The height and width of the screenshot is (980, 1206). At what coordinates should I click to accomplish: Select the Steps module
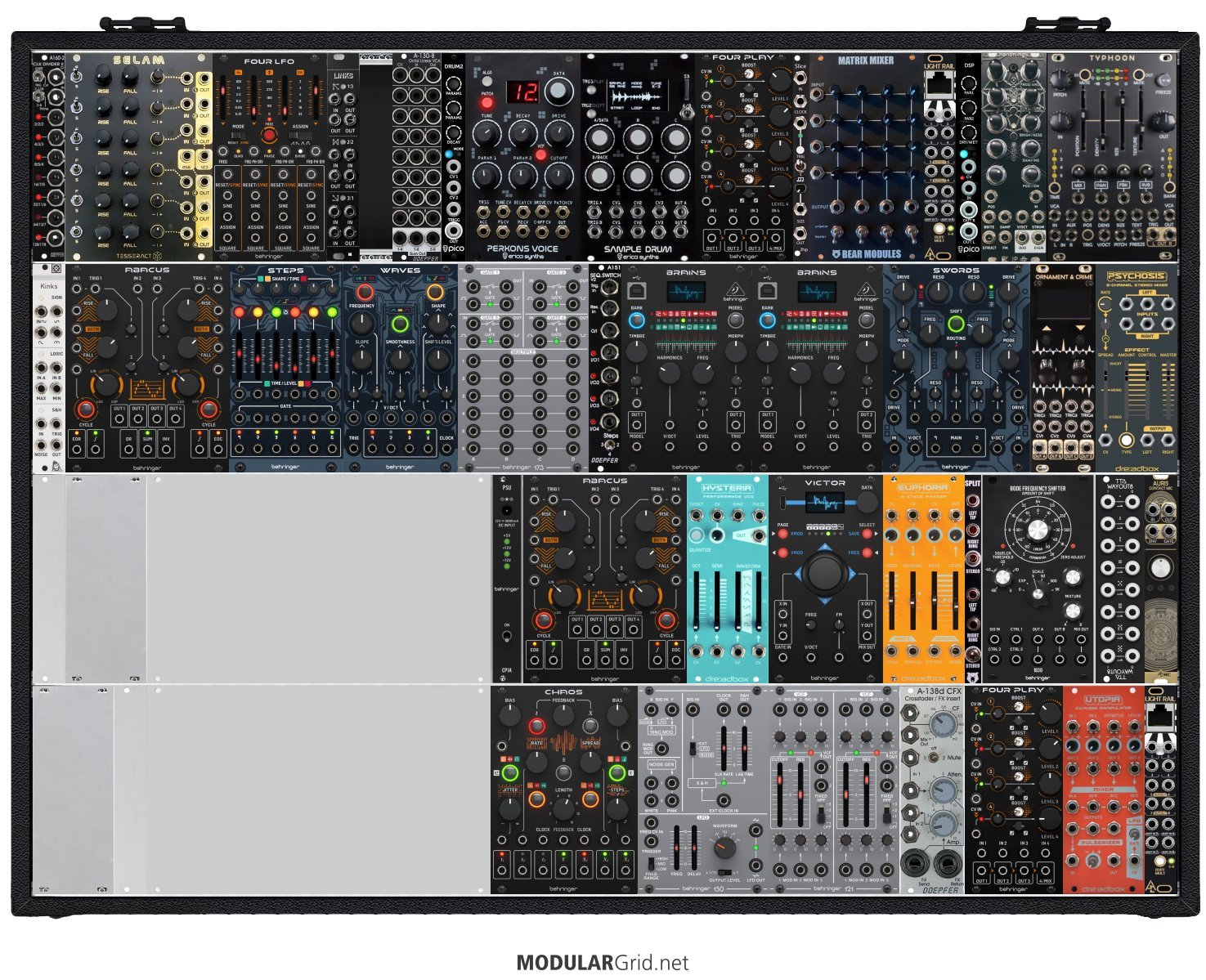point(286,368)
